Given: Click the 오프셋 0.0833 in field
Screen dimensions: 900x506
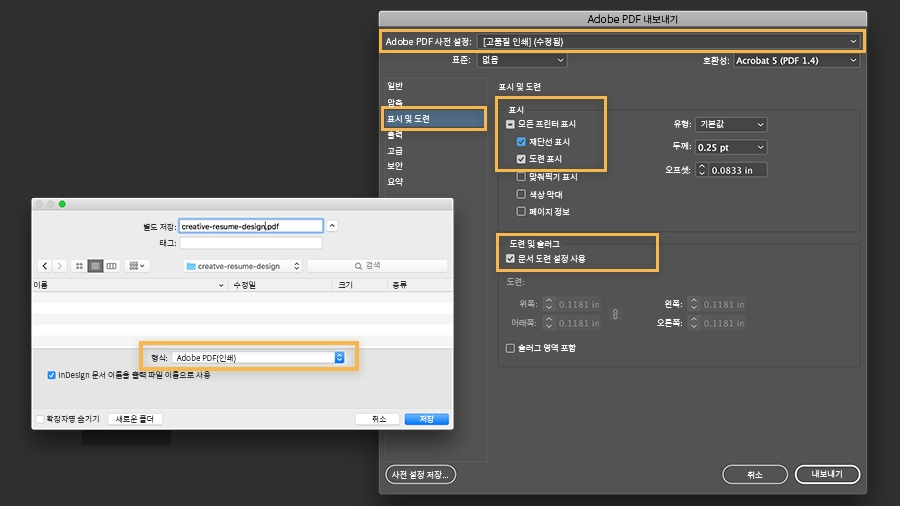Looking at the screenshot, I should coord(737,170).
